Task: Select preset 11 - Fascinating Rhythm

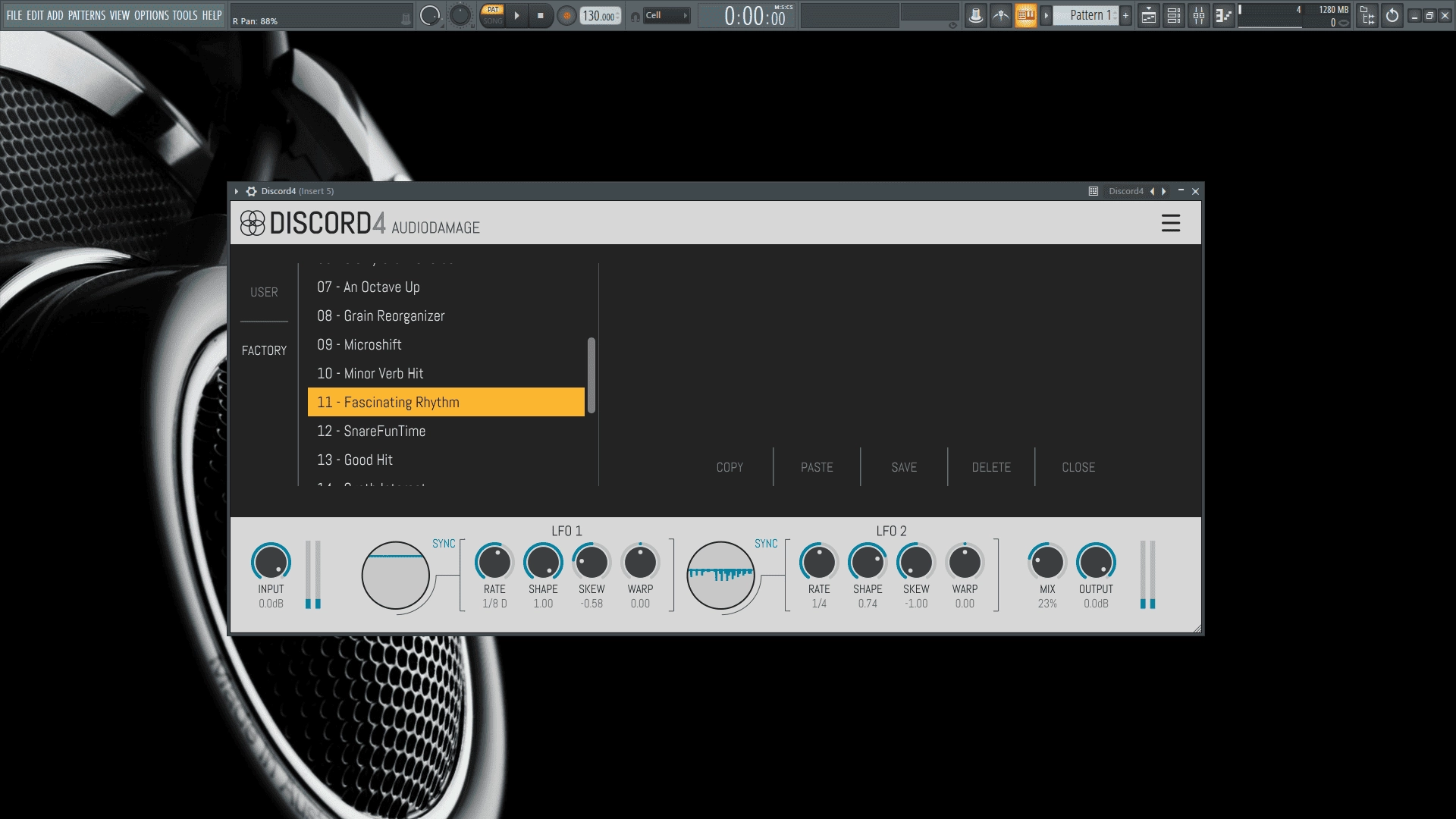Action: (446, 402)
